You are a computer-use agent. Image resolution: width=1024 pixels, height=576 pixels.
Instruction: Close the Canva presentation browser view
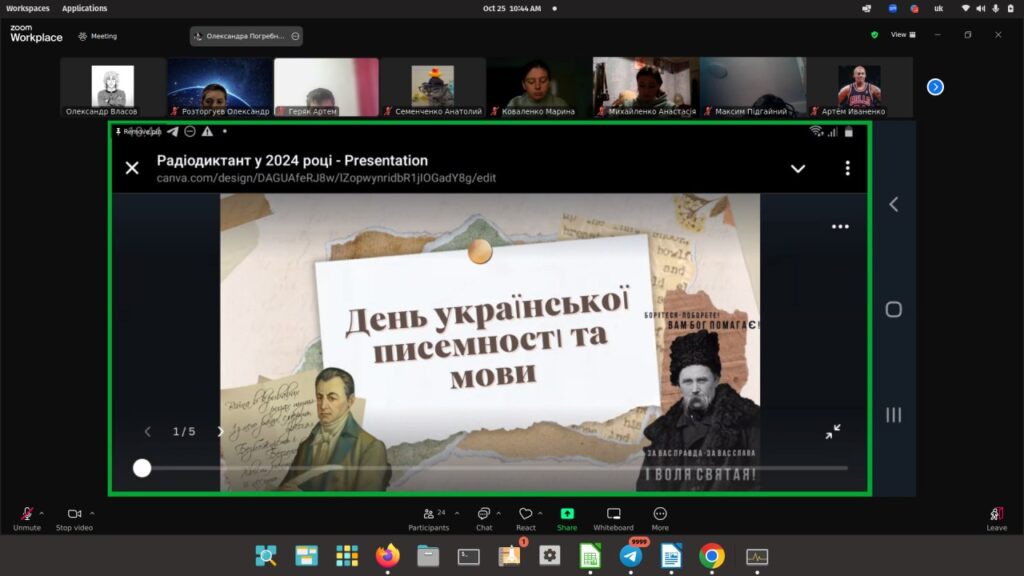pyautogui.click(x=132, y=168)
